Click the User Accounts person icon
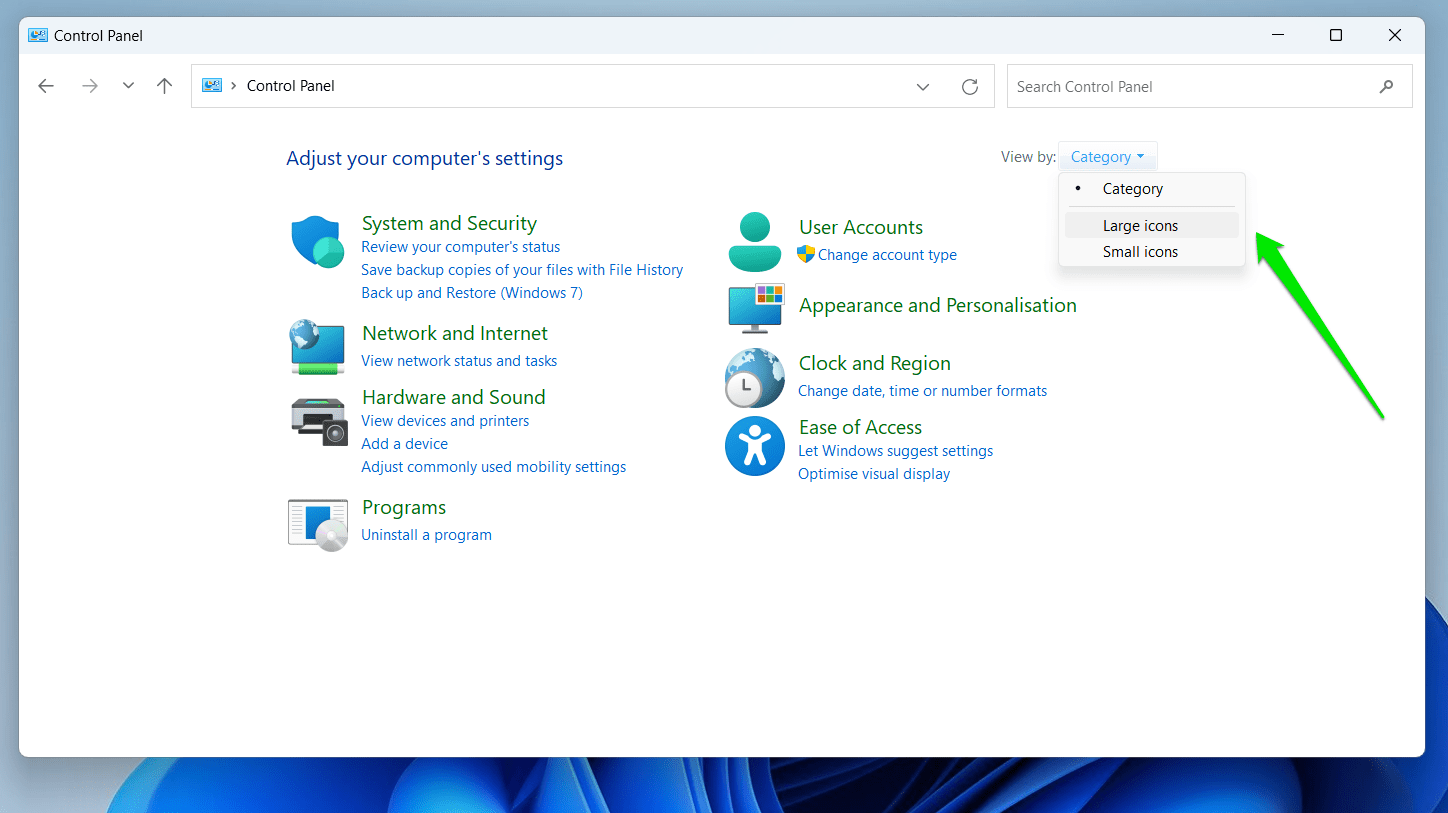This screenshot has width=1448, height=813. coord(754,242)
